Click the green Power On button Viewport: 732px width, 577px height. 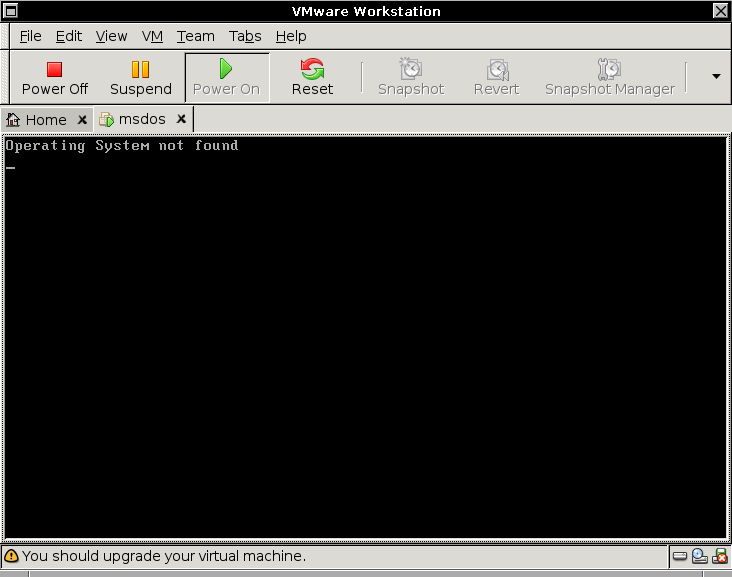tap(227, 77)
